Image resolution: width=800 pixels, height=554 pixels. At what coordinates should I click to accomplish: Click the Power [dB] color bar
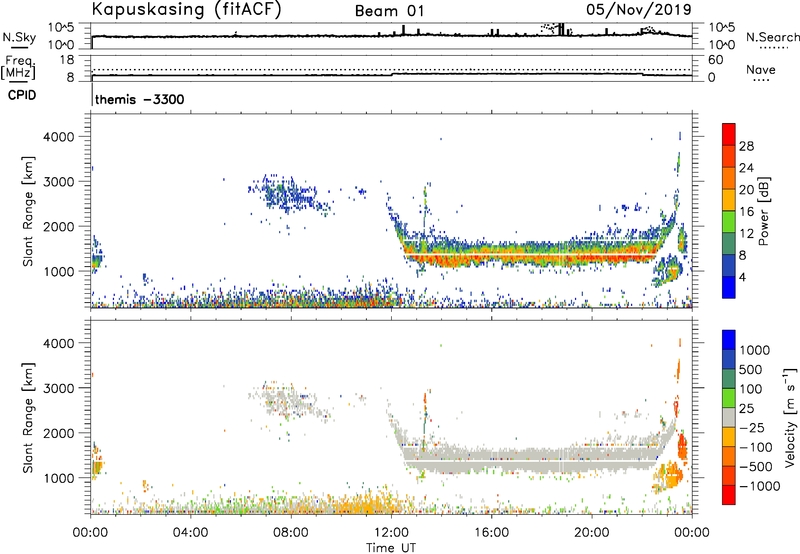pyautogui.click(x=729, y=211)
